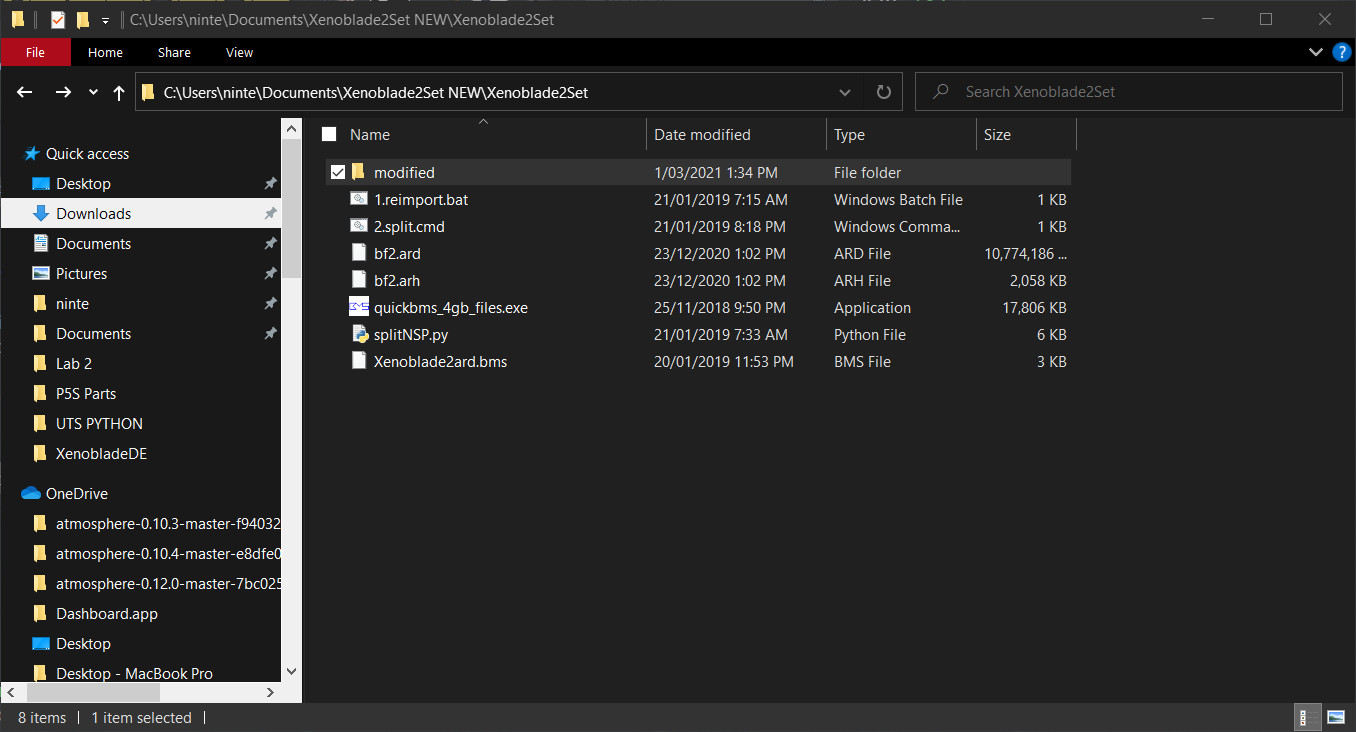The height and width of the screenshot is (732, 1356).
Task: Open the File menu
Action: point(36,52)
